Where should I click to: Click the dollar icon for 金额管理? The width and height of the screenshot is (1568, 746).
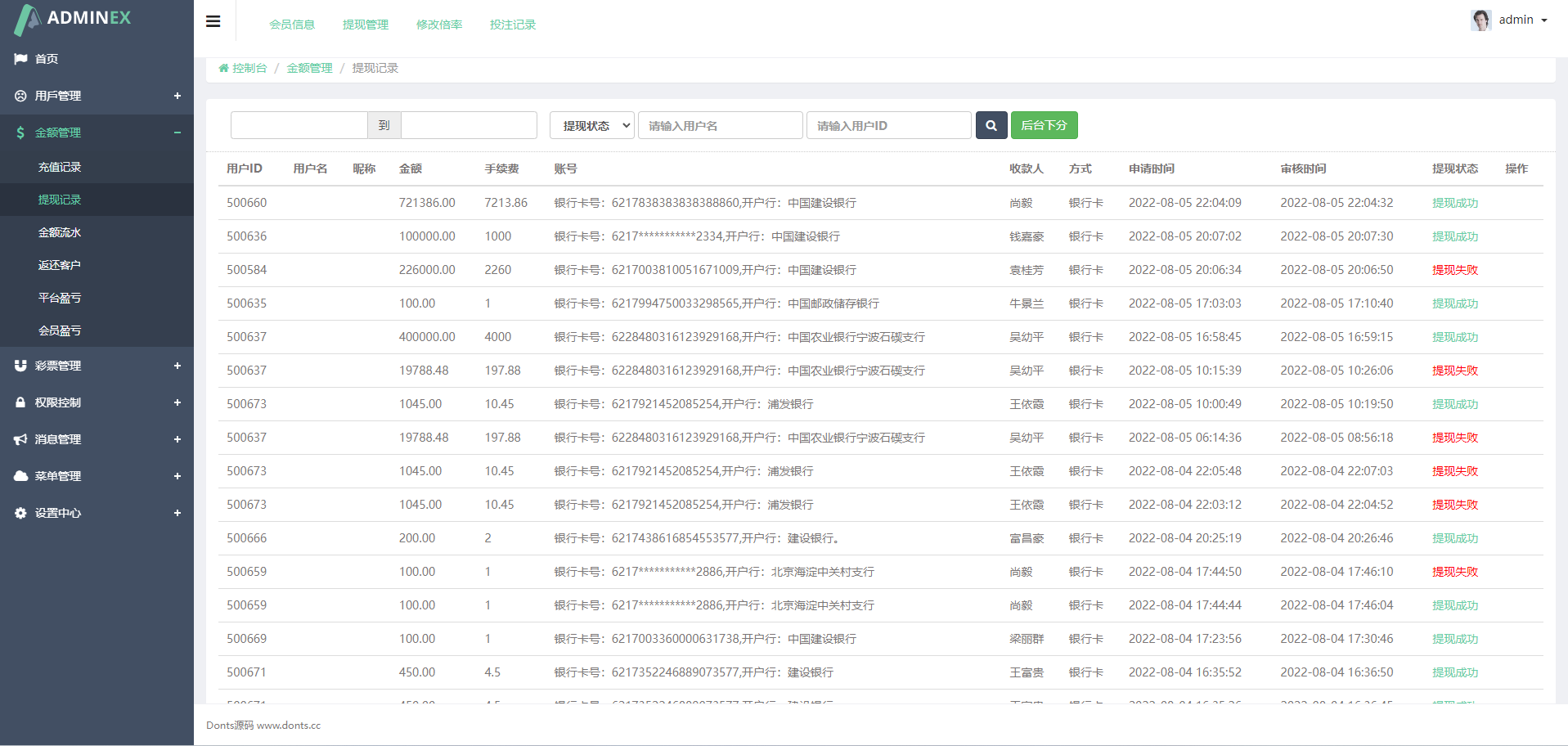(x=20, y=133)
